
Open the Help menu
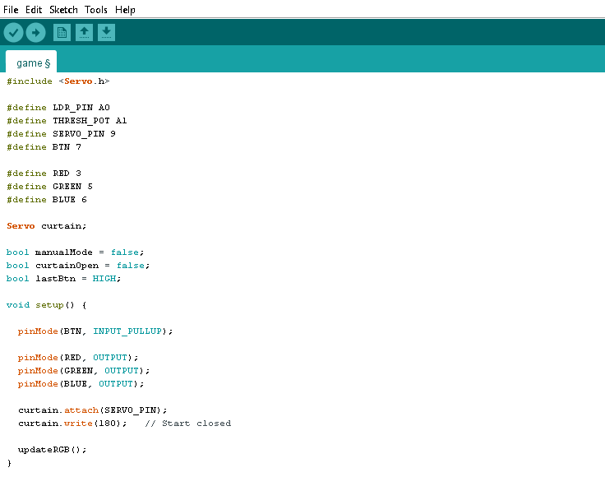(125, 10)
